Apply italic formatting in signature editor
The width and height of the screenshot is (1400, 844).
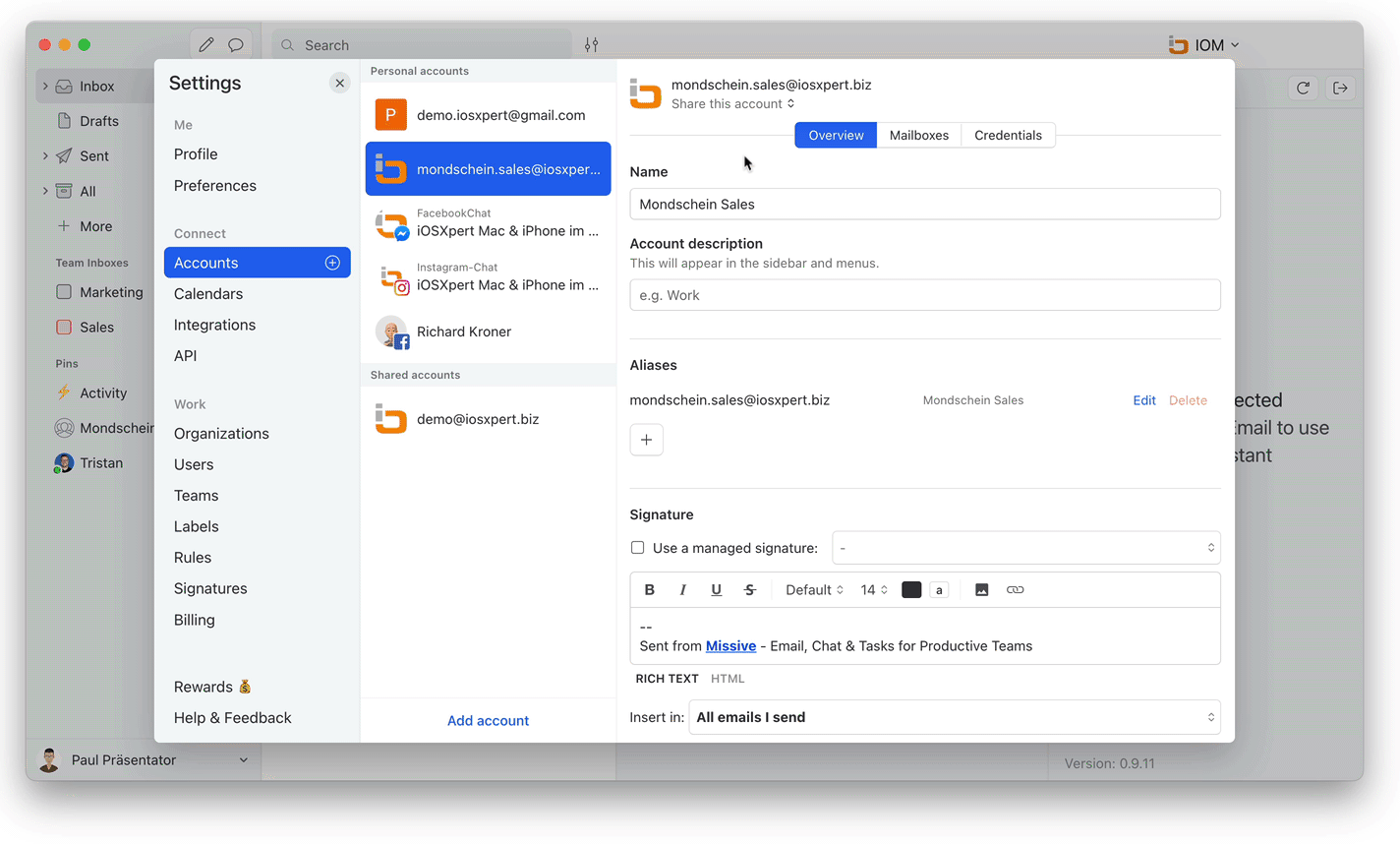point(682,590)
